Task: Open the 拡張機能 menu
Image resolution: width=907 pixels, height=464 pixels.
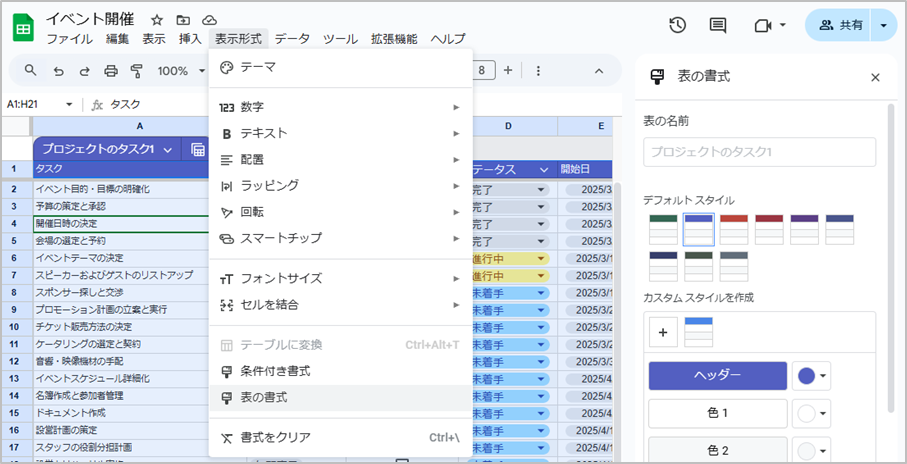Action: tap(394, 39)
